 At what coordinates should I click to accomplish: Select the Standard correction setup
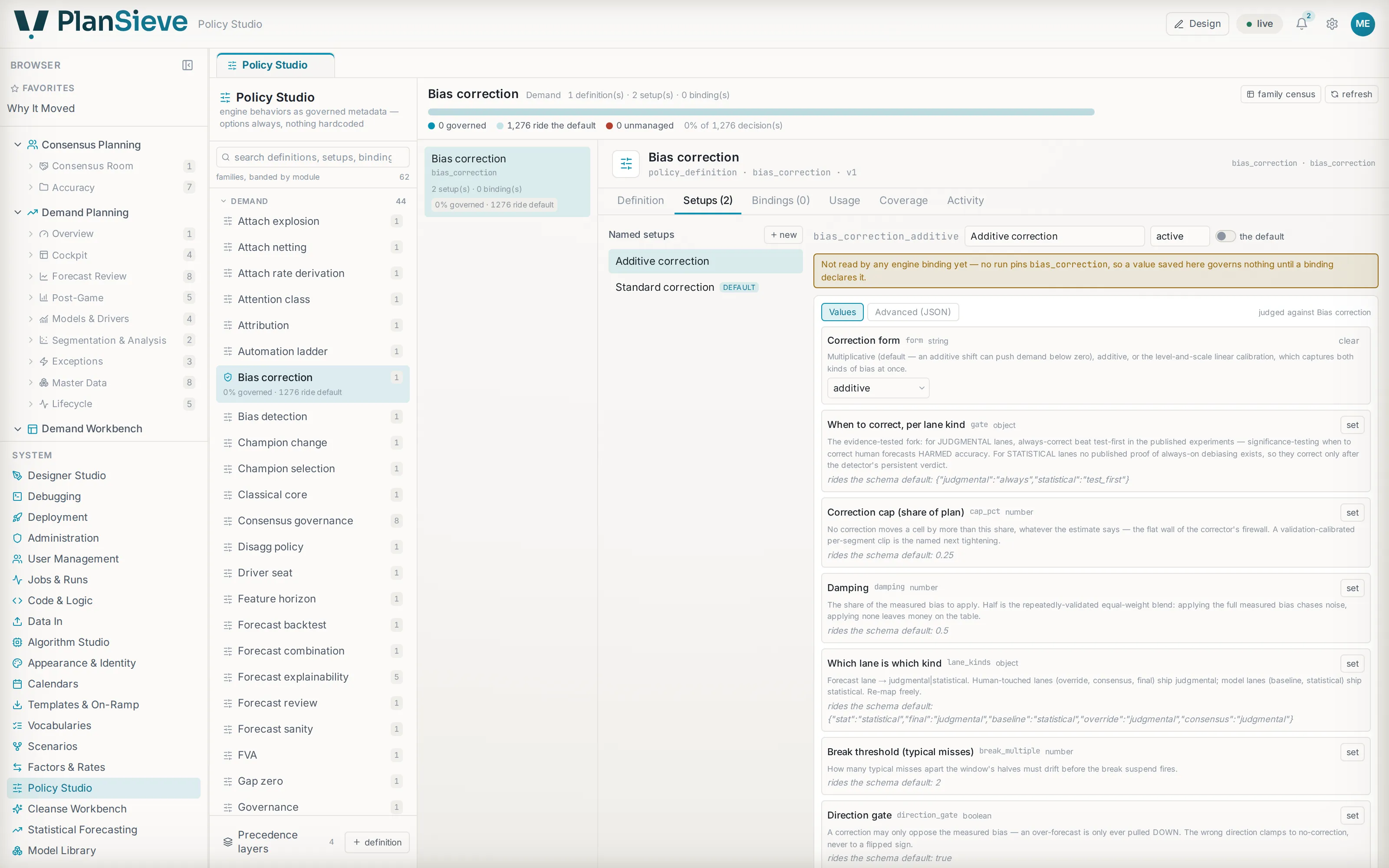pos(705,287)
